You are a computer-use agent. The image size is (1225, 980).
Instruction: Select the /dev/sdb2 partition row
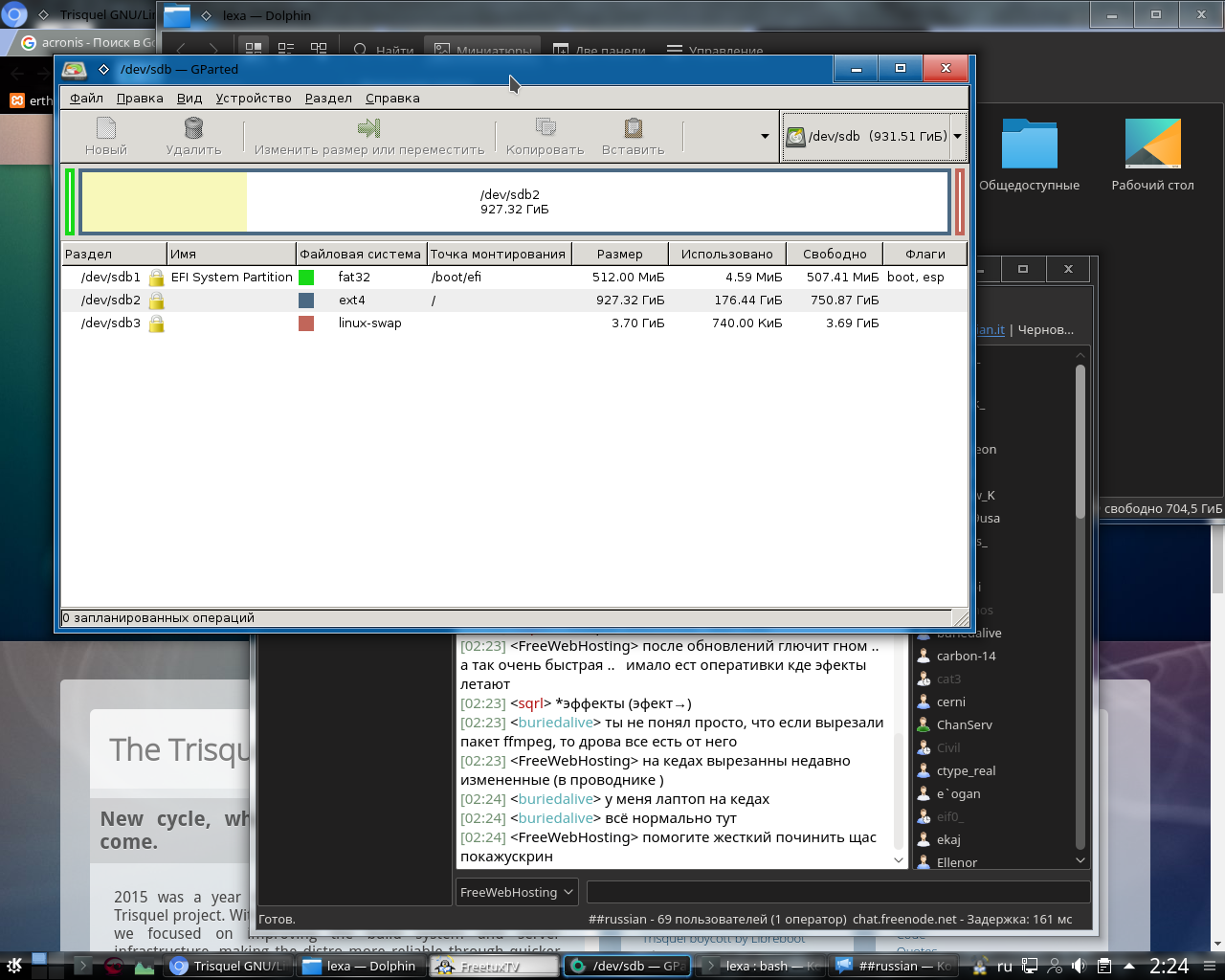point(515,300)
